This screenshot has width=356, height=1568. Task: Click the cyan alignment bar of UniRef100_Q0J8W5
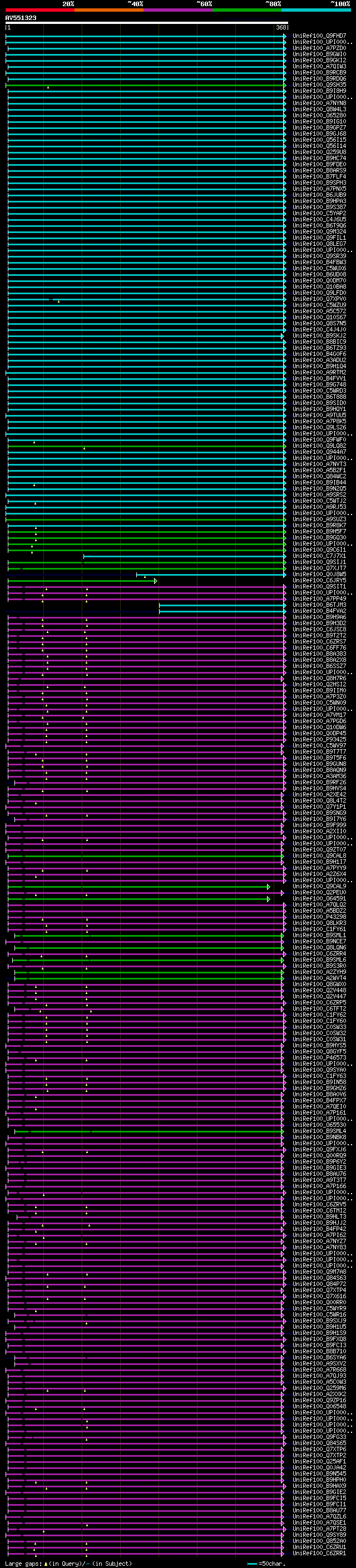tap(211, 575)
